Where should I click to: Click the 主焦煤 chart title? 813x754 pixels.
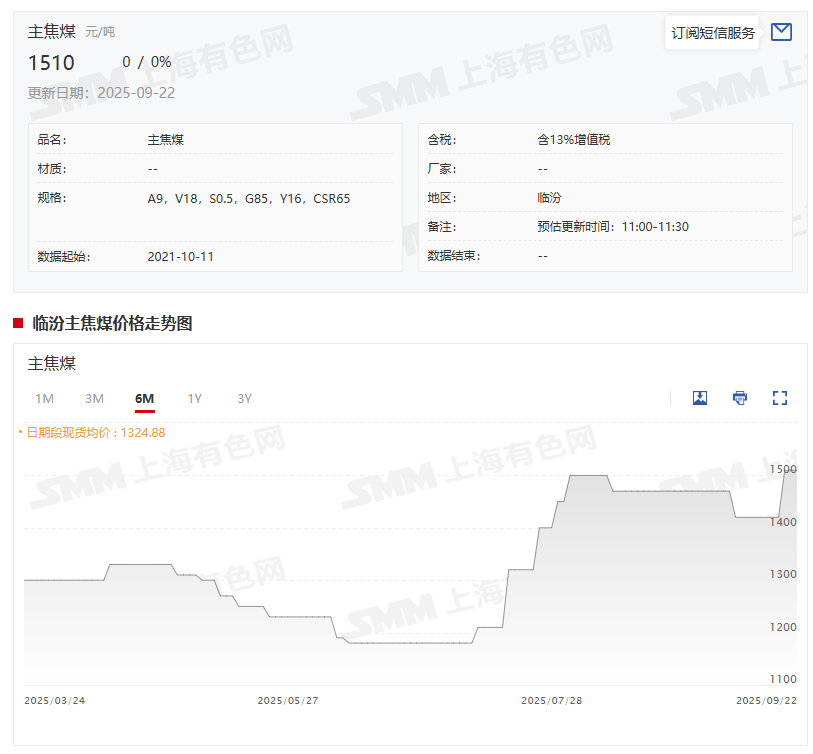point(52,363)
